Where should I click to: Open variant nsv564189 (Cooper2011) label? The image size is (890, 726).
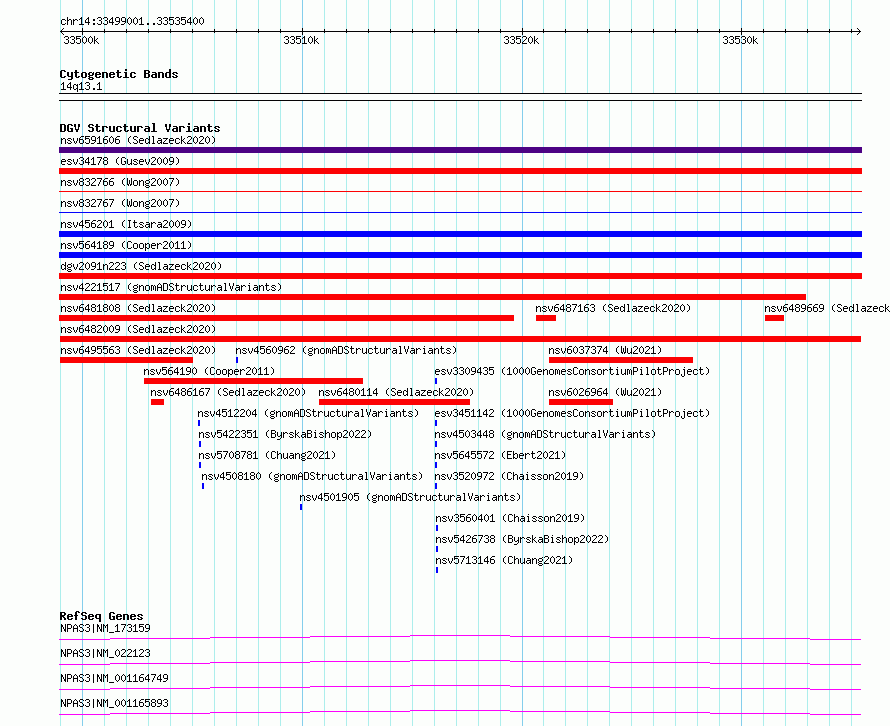126,245
